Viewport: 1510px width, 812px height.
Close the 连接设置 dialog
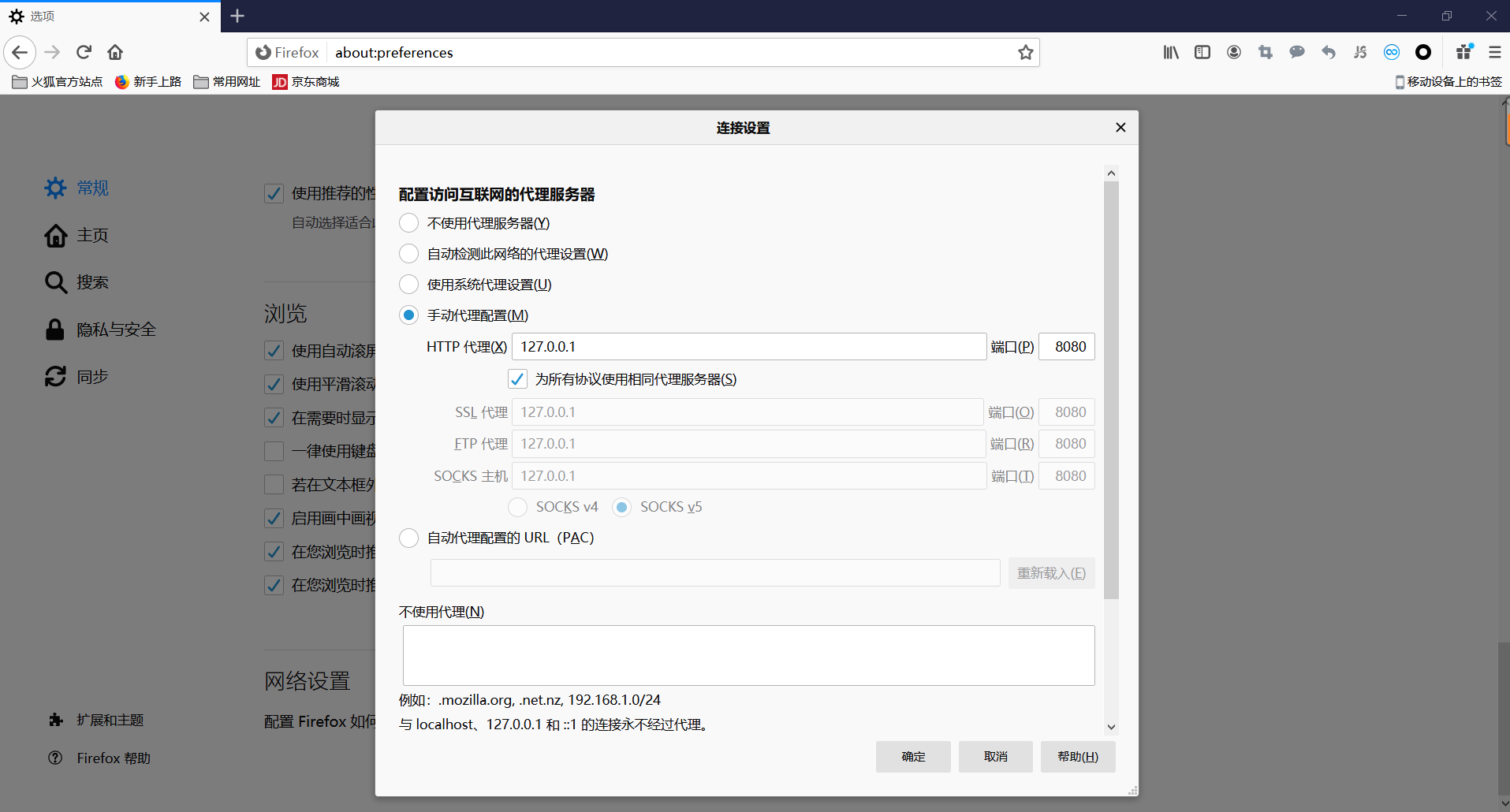(x=1120, y=128)
